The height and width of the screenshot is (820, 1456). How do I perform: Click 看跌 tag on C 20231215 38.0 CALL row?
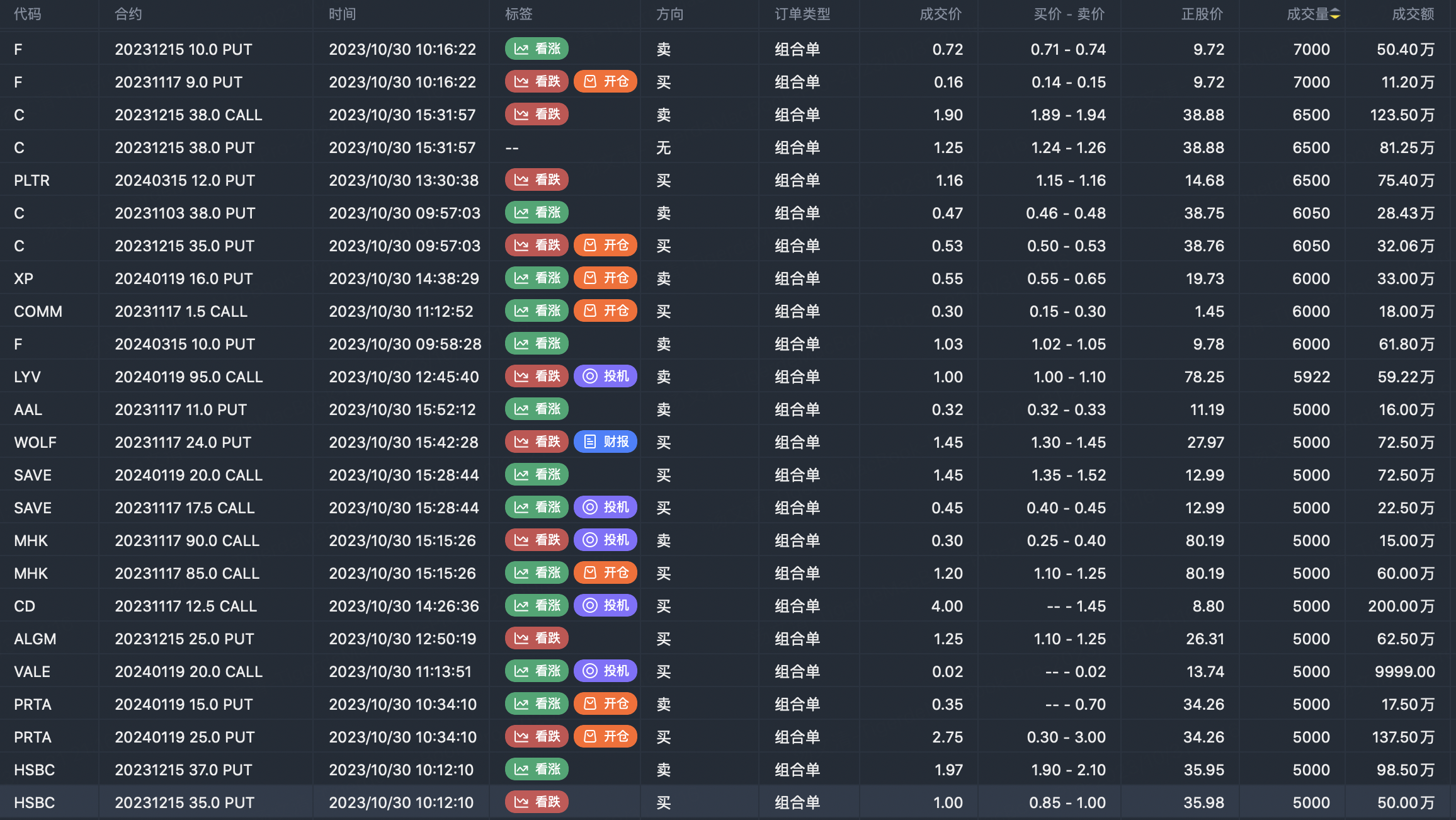[x=537, y=115]
